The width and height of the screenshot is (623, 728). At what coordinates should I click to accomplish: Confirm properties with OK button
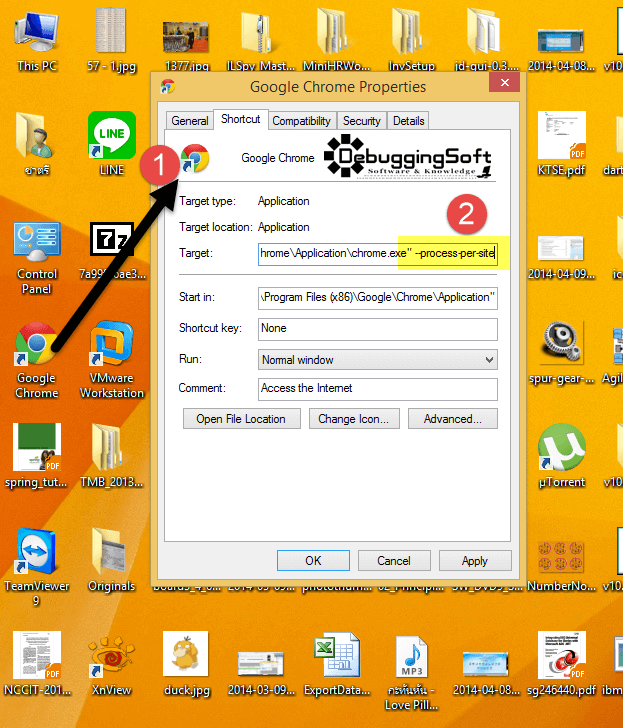point(313,561)
